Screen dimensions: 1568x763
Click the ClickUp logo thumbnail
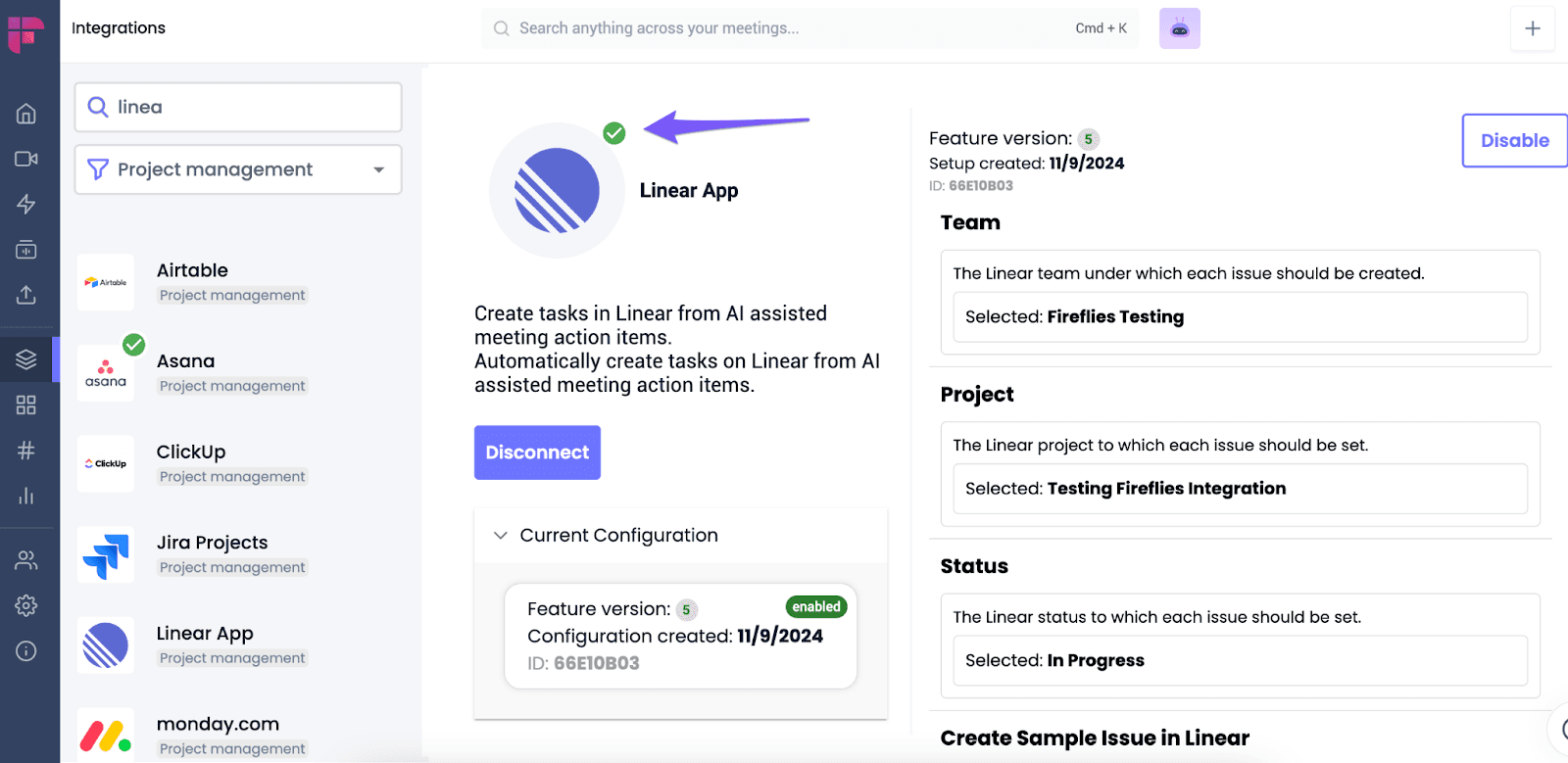(106, 463)
